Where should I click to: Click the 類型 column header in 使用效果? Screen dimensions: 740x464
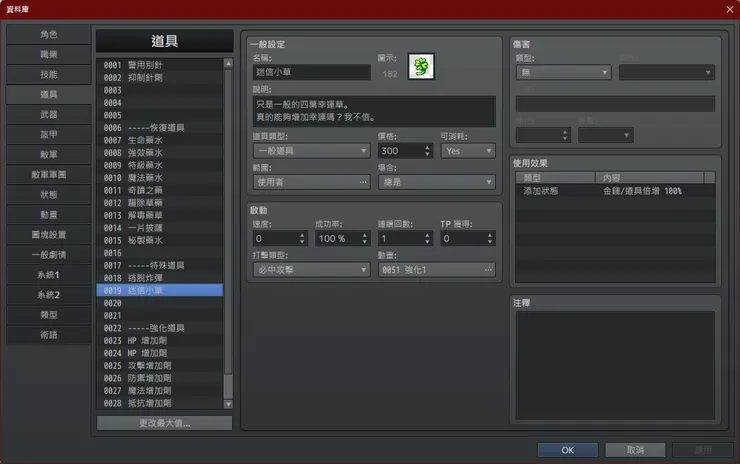click(x=555, y=178)
